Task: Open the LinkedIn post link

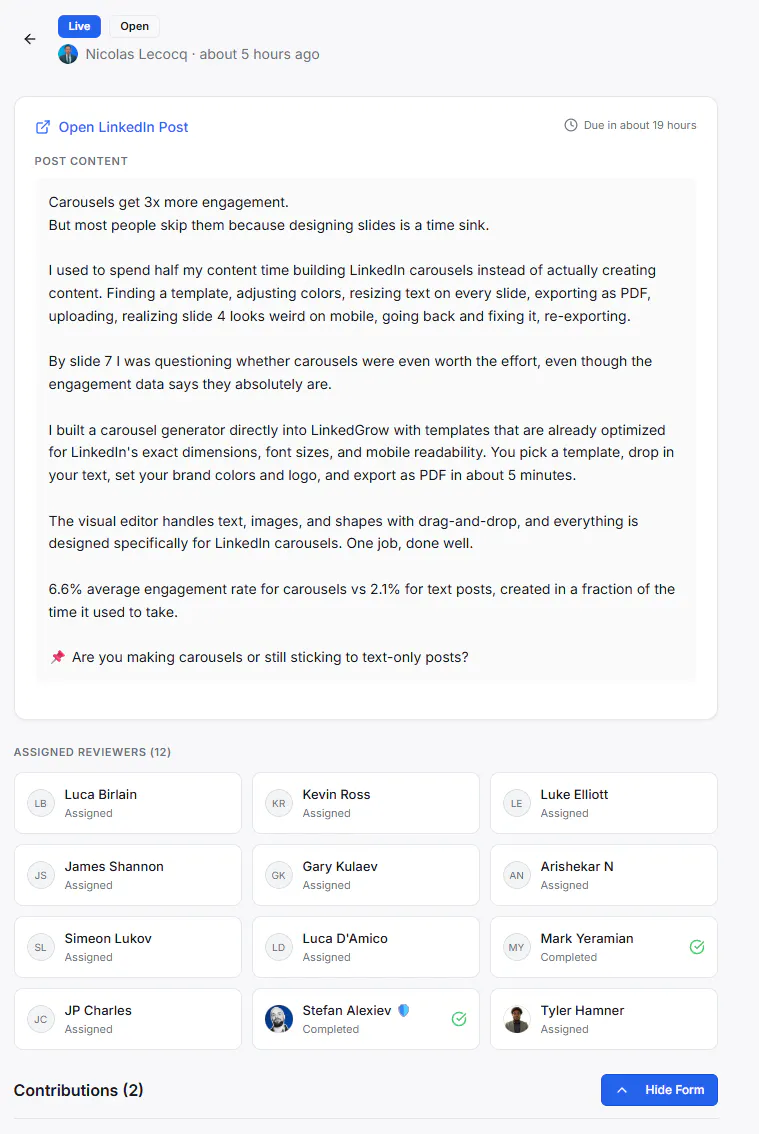Action: 123,127
